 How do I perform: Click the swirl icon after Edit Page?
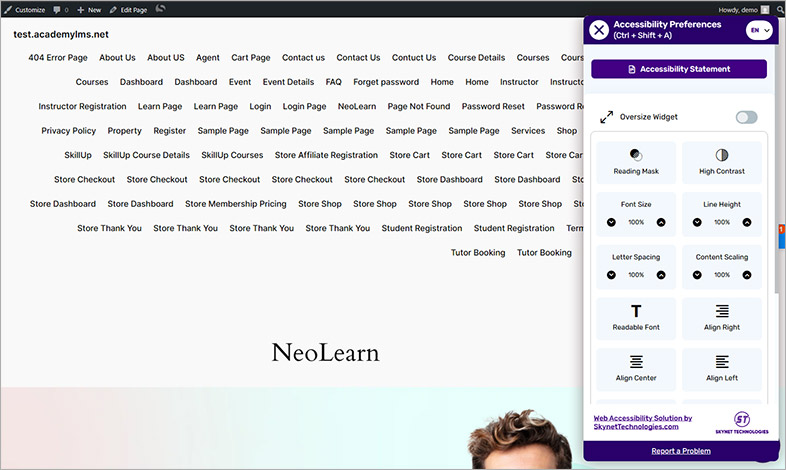[160, 9]
